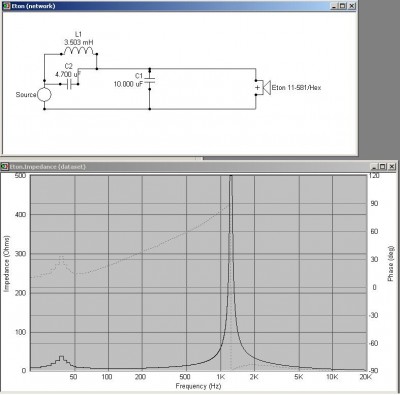Click the 3.503 mH inductor value label
The height and width of the screenshot is (395, 400).
[x=79, y=42]
